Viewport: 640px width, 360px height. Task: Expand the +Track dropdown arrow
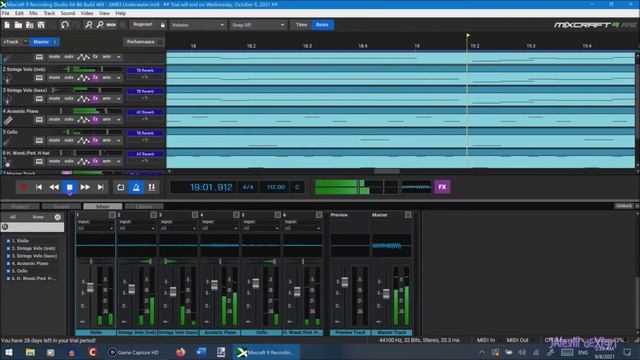coord(25,42)
